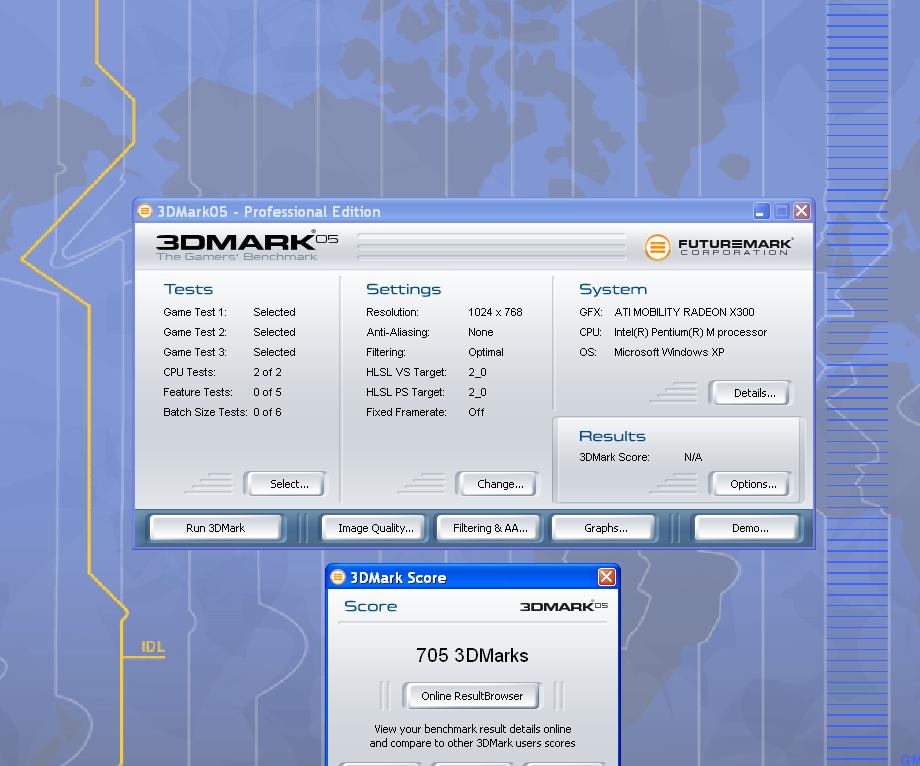The height and width of the screenshot is (766, 920).
Task: Click the 3DMark Score N/A value
Action: coord(693,457)
